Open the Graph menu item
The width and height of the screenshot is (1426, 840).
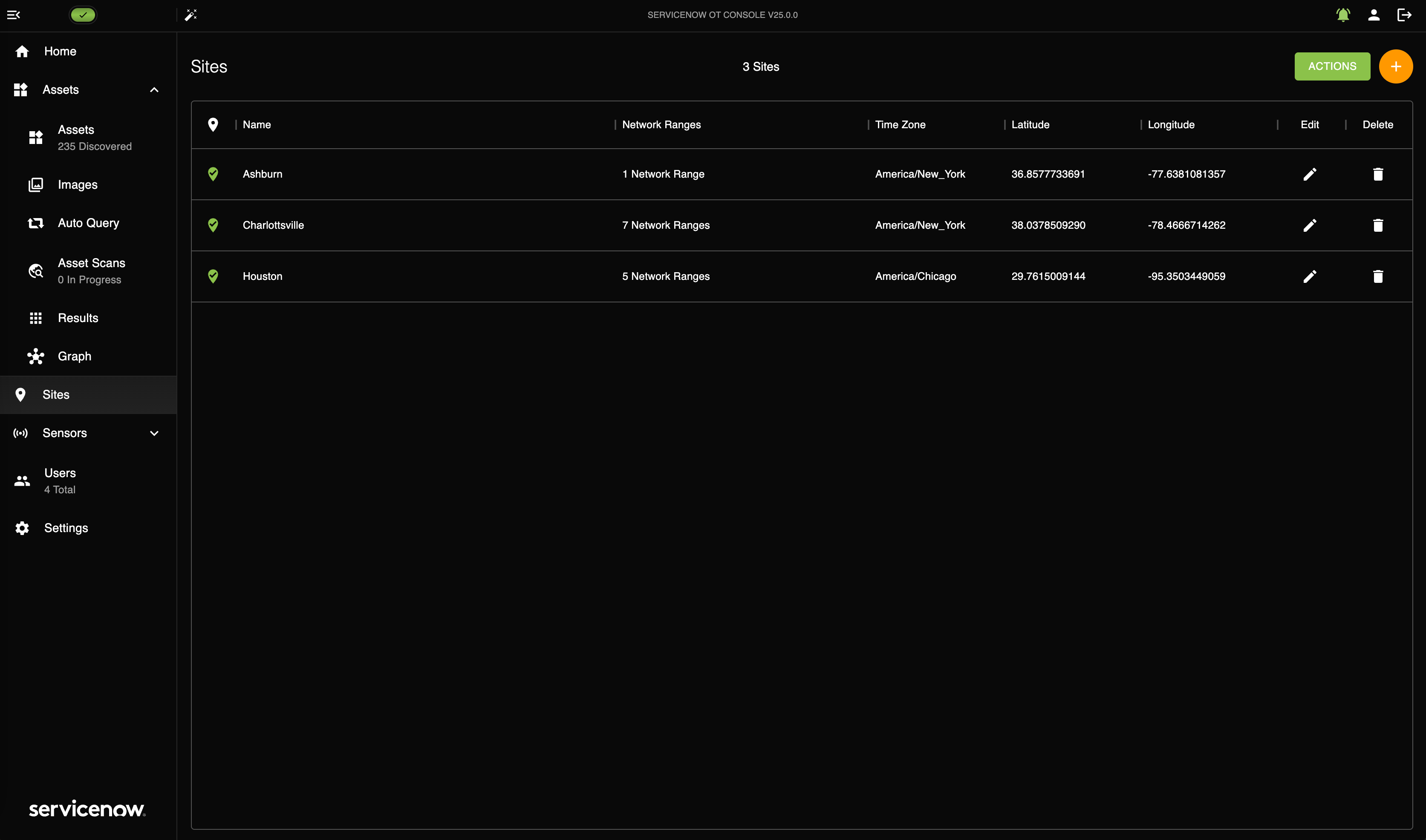88,356
